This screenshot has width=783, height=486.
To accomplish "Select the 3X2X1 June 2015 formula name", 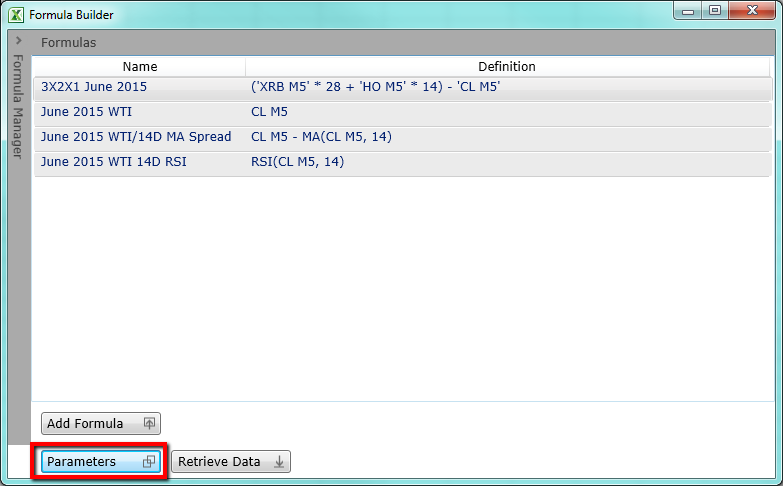I will (94, 87).
